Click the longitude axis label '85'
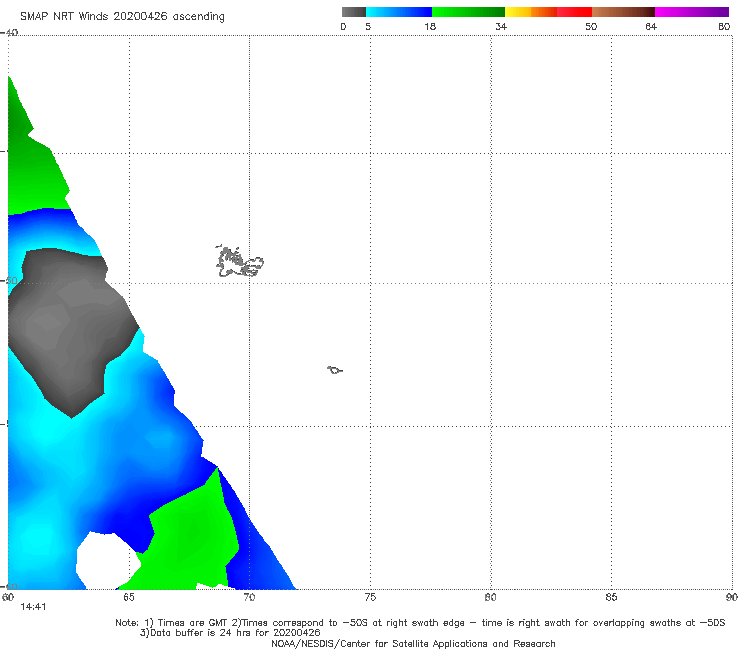Viewport: 740px width, 650px height. (x=611, y=597)
